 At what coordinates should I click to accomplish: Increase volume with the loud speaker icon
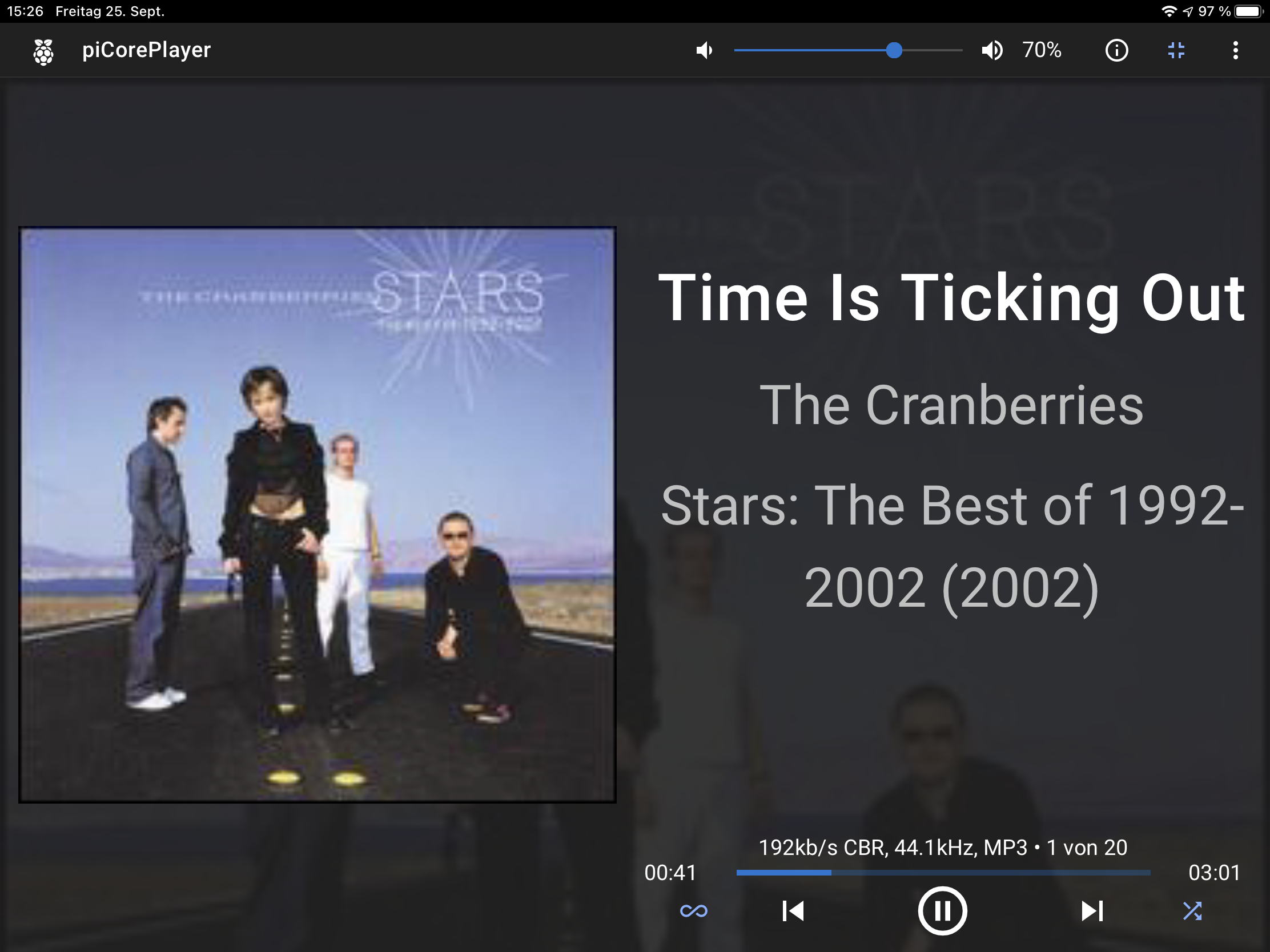point(991,50)
